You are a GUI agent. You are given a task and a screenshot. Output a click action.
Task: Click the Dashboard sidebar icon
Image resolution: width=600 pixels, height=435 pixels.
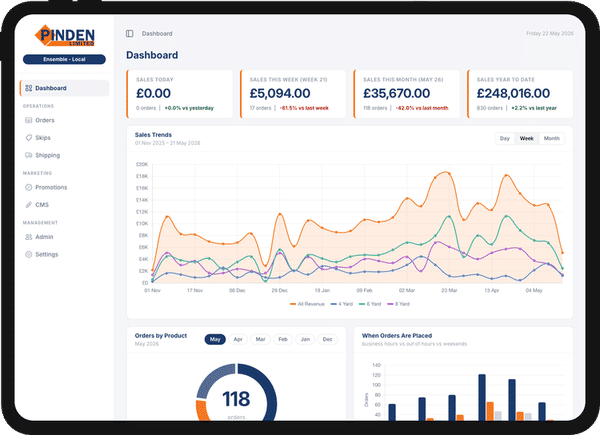pyautogui.click(x=29, y=88)
